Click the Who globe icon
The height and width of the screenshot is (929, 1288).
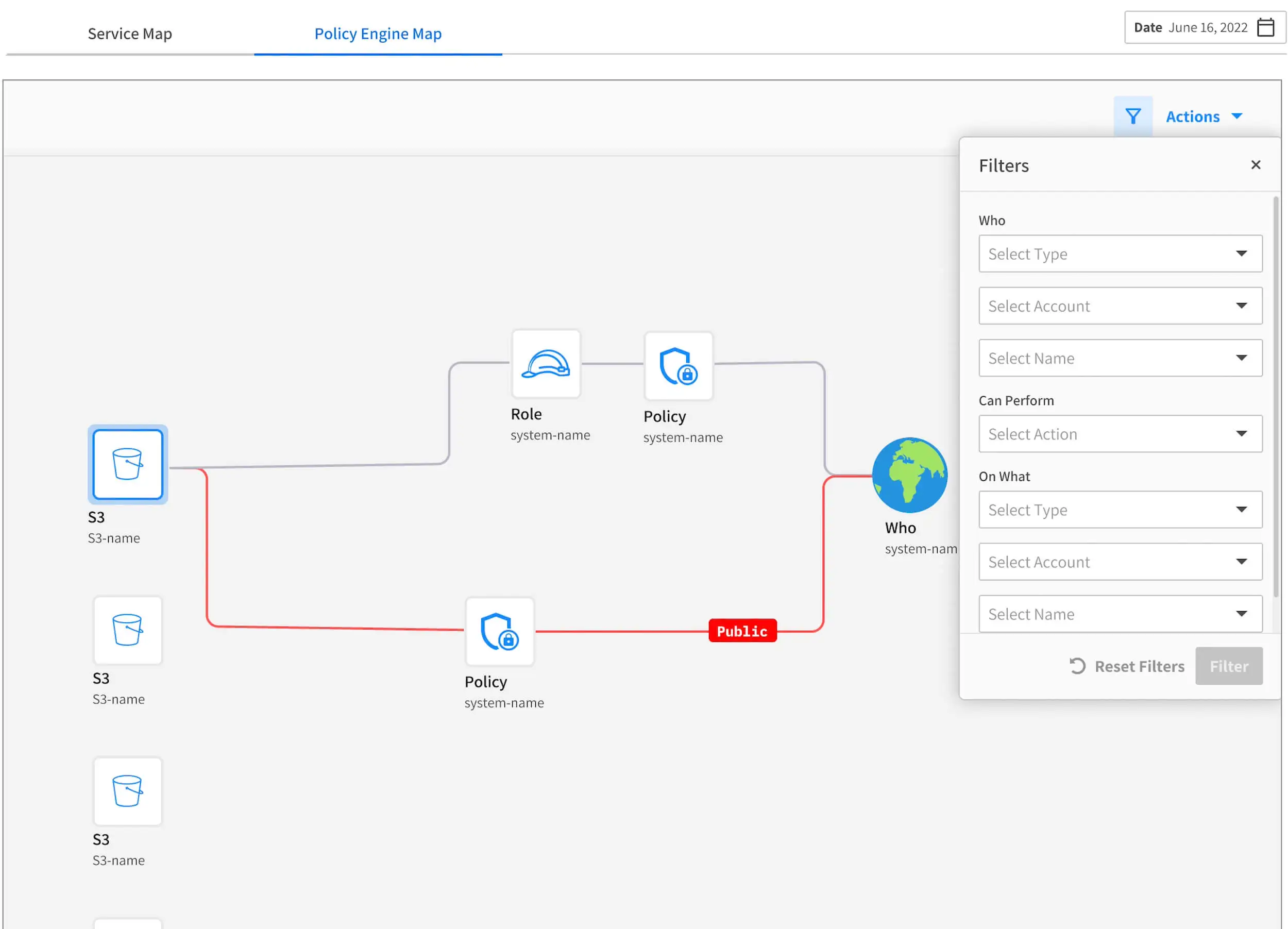click(910, 475)
